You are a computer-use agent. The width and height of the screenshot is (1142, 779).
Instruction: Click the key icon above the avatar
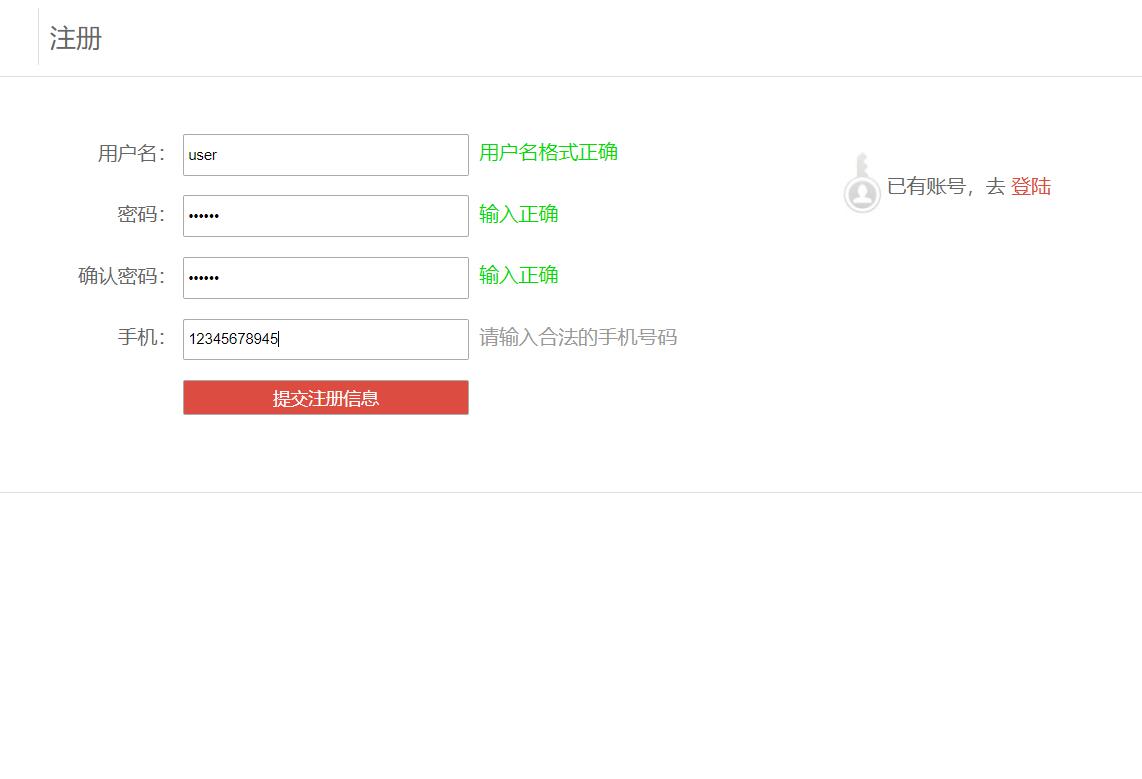[x=862, y=165]
